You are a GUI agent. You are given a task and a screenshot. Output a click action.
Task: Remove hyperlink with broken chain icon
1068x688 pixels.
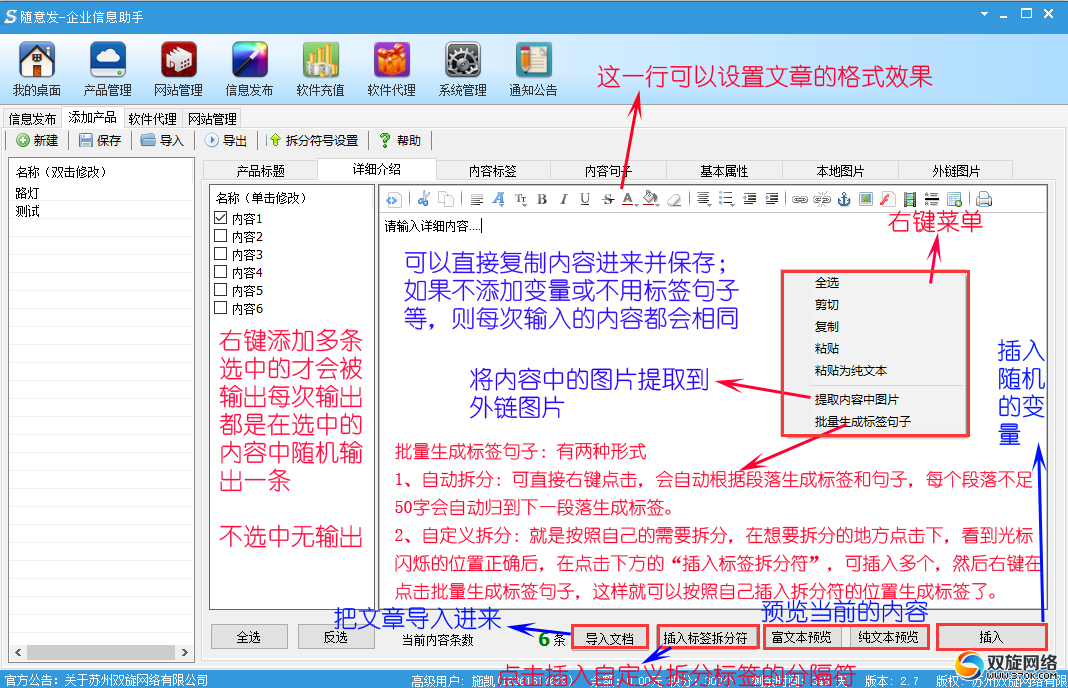tap(822, 199)
